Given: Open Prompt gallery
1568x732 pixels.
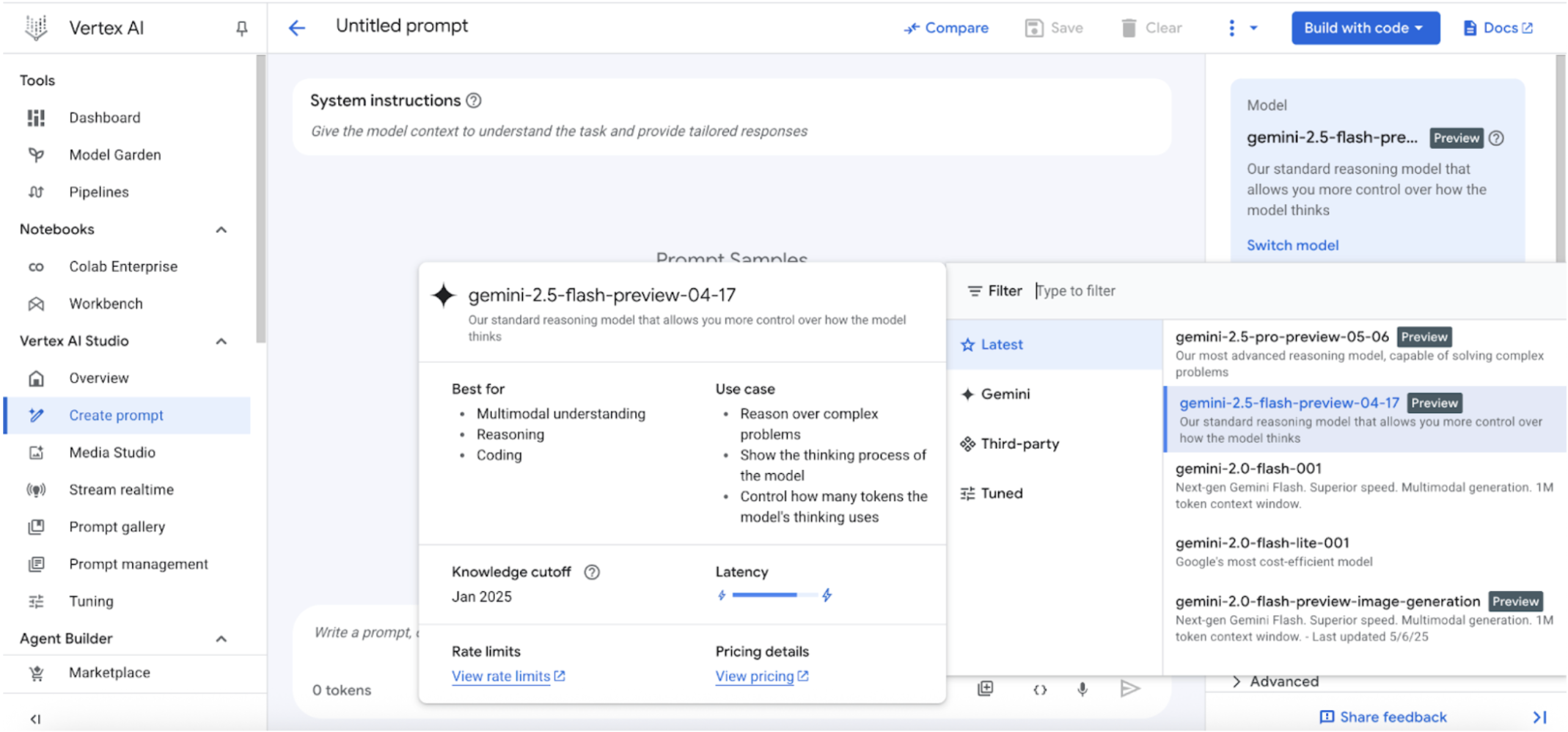Looking at the screenshot, I should pos(117,527).
